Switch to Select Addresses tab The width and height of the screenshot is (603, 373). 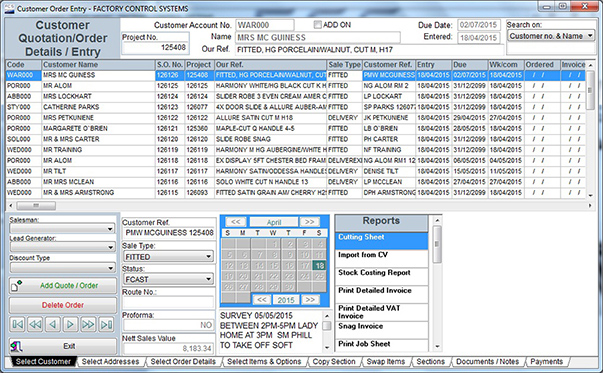pos(110,361)
